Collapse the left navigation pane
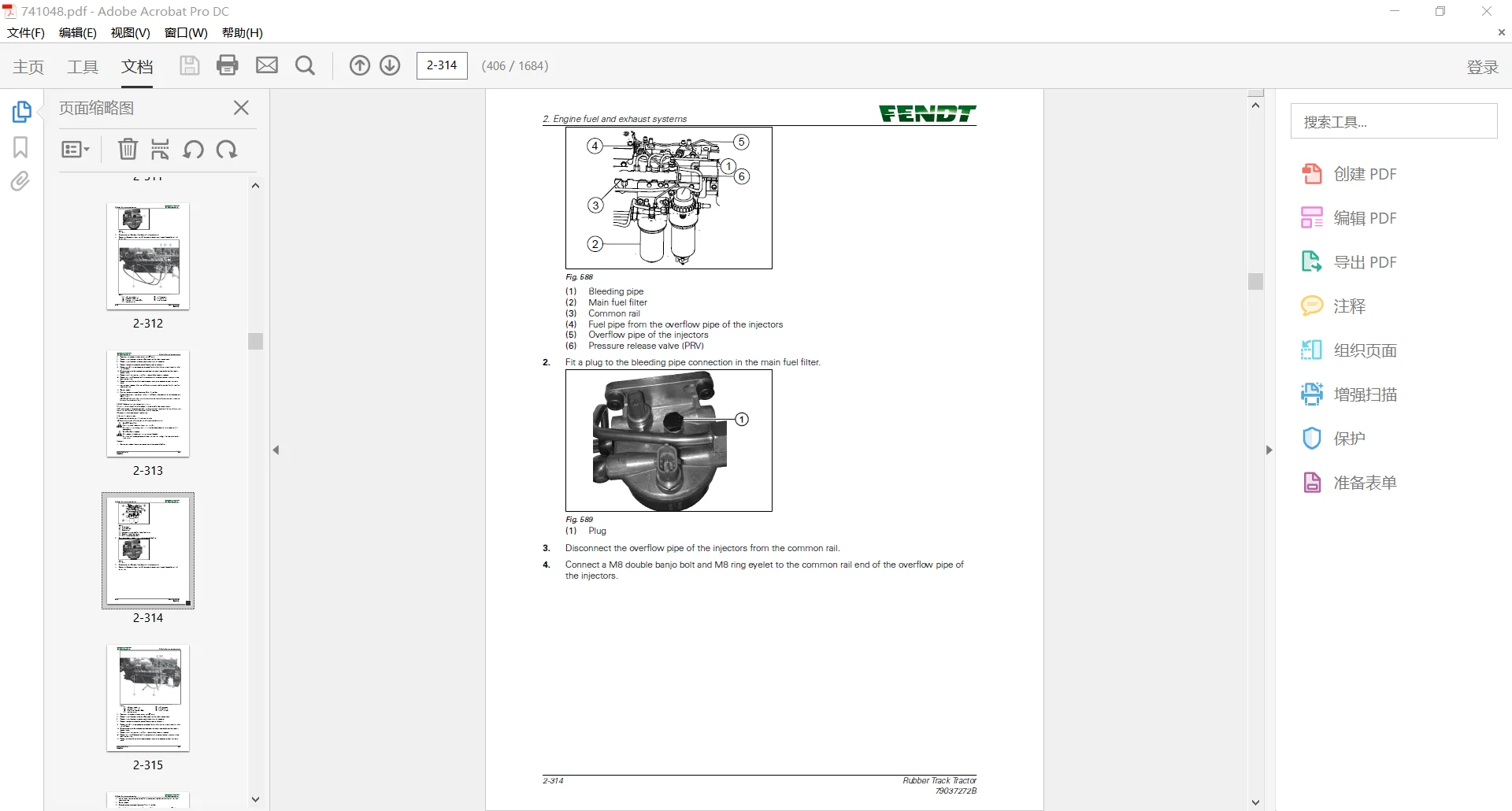Image resolution: width=1512 pixels, height=811 pixels. pos(276,450)
